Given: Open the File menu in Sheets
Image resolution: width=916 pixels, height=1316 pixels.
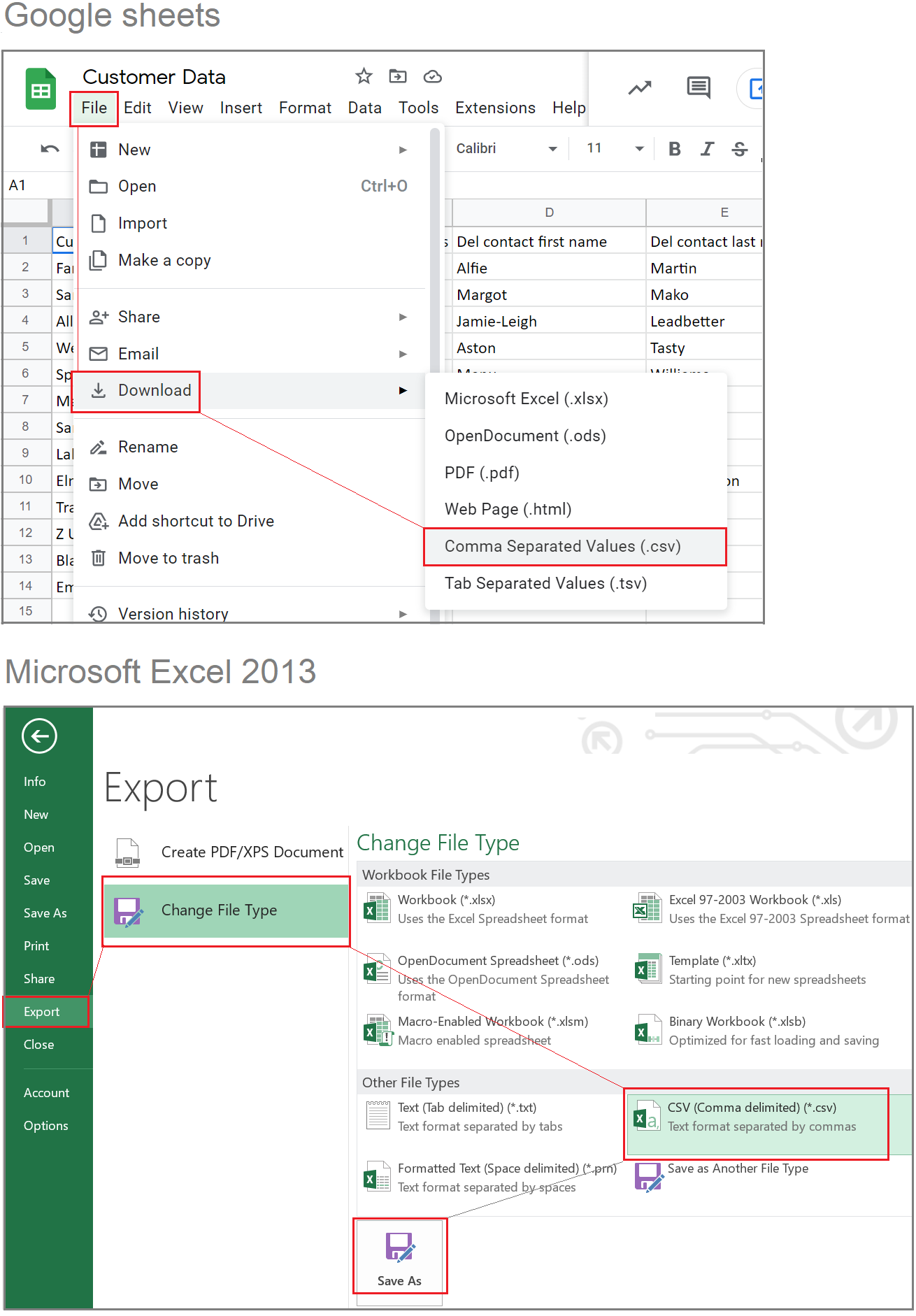Looking at the screenshot, I should (94, 108).
